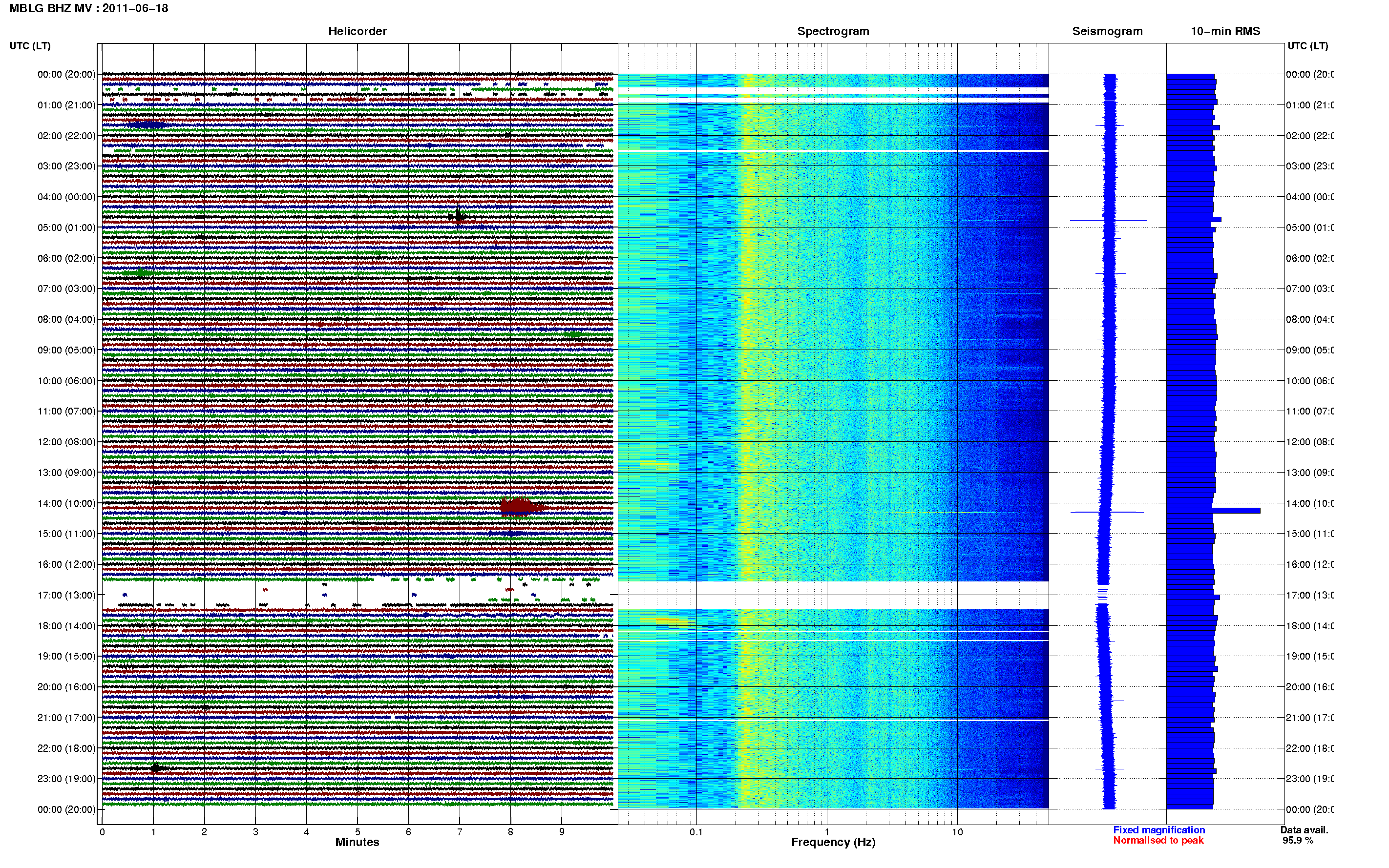This screenshot has height=868, width=1389.
Task: Select the 'Seismogram' panel heading
Action: (1107, 31)
